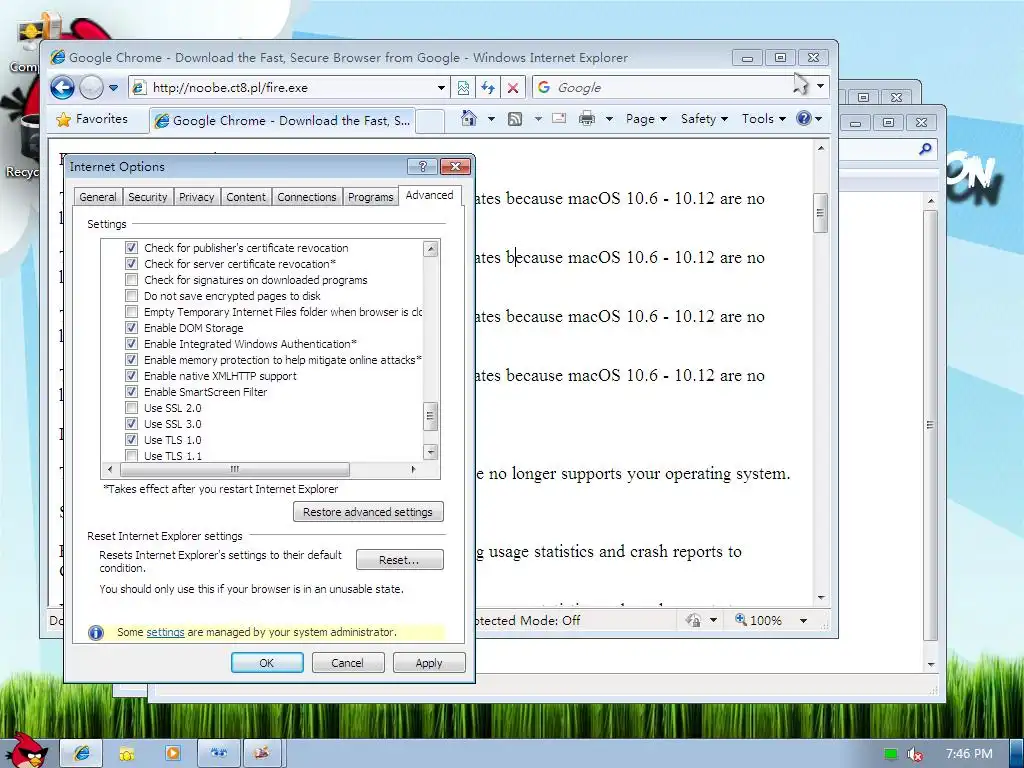
Task: Open the Angry Birds start button
Action: click(29, 750)
